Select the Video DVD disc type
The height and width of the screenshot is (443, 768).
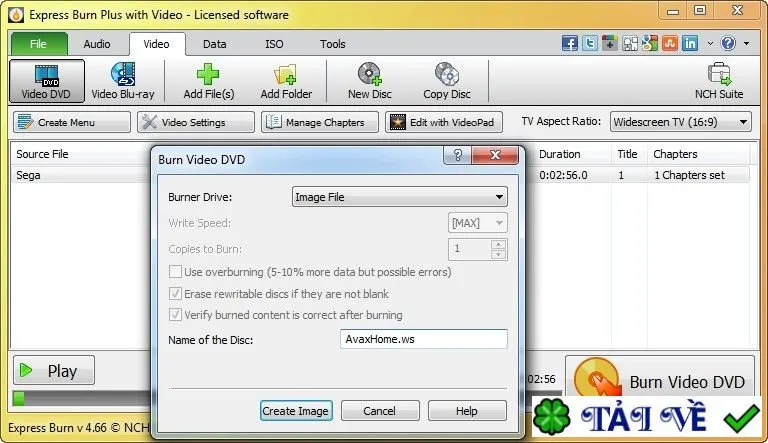47,81
